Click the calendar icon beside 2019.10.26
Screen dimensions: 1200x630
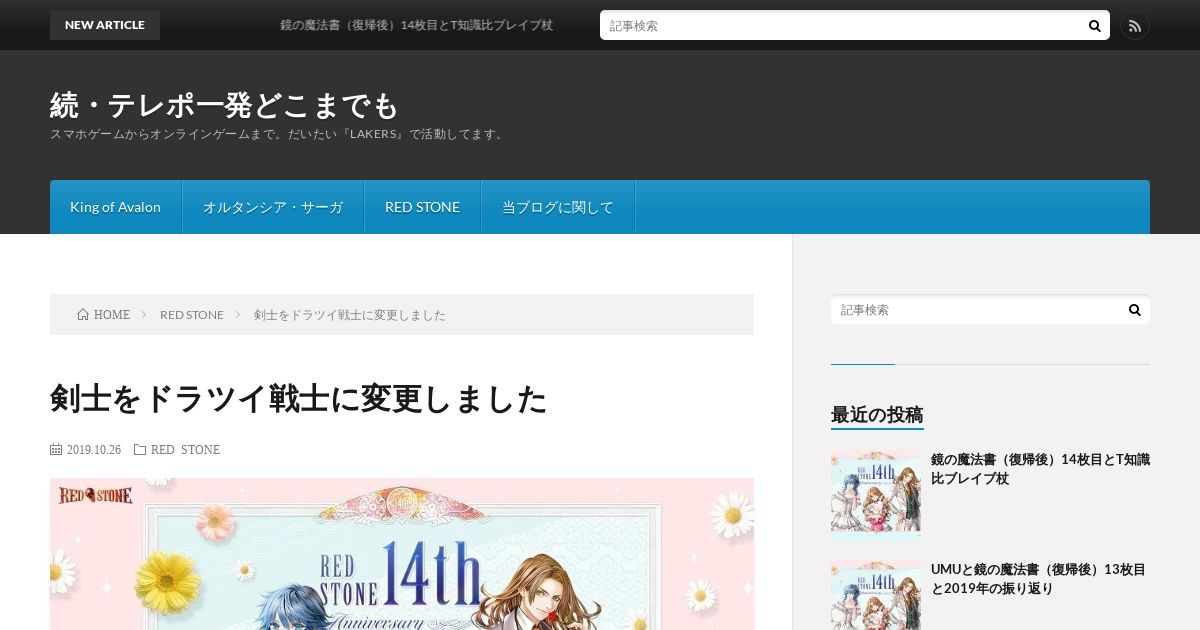point(56,450)
